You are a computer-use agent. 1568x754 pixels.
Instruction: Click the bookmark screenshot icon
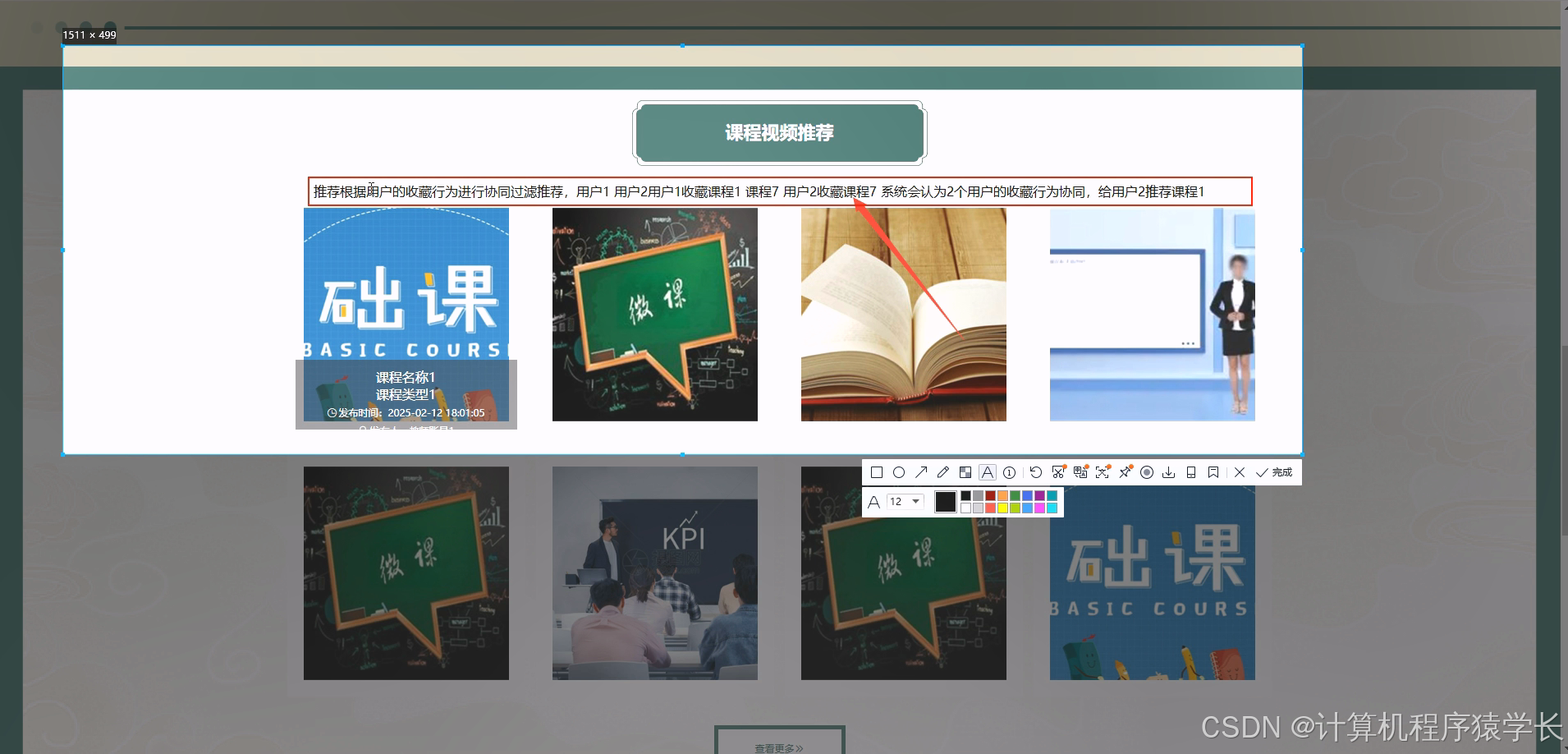pos(1213,472)
